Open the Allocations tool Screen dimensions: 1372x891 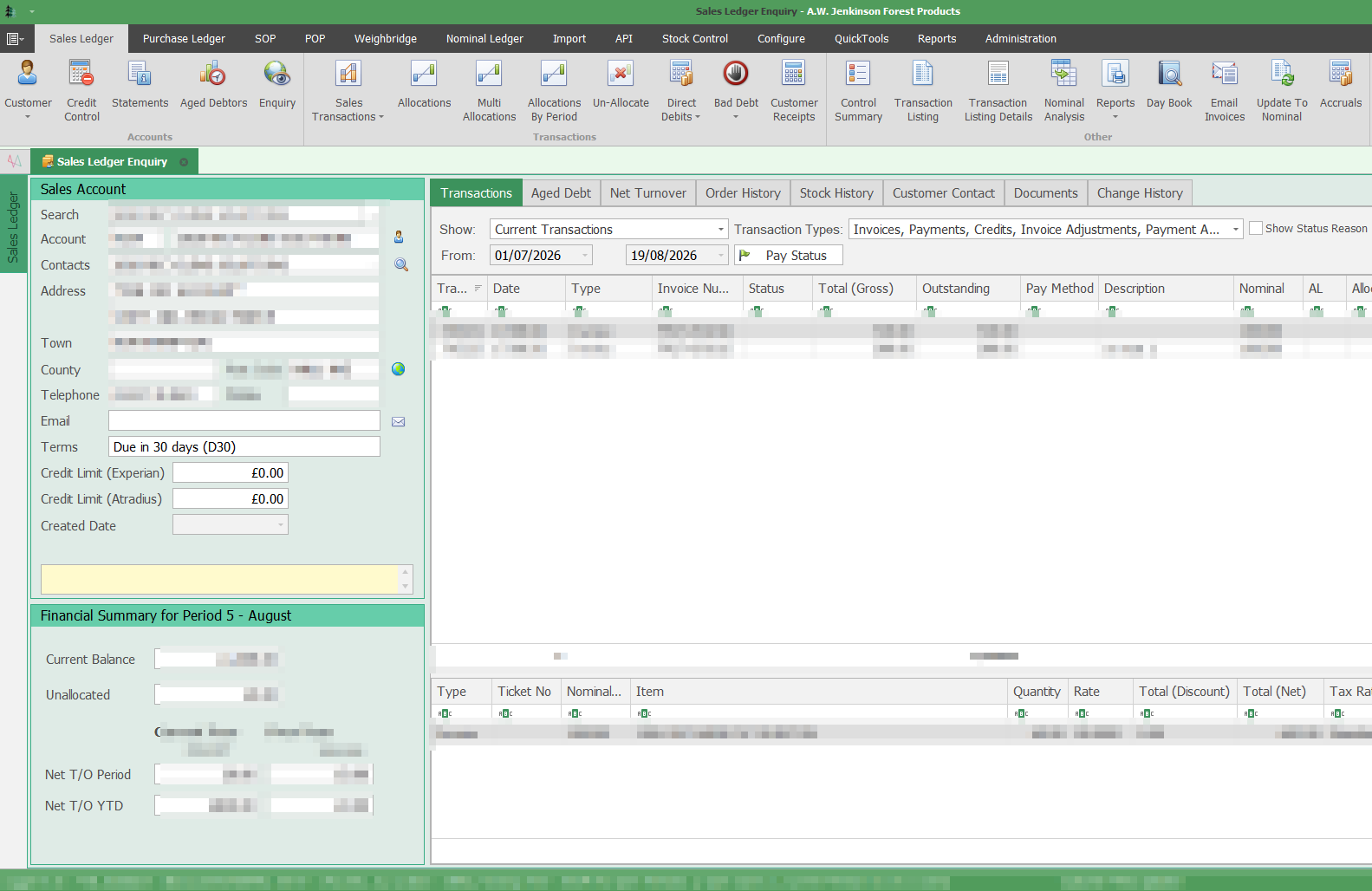424,84
